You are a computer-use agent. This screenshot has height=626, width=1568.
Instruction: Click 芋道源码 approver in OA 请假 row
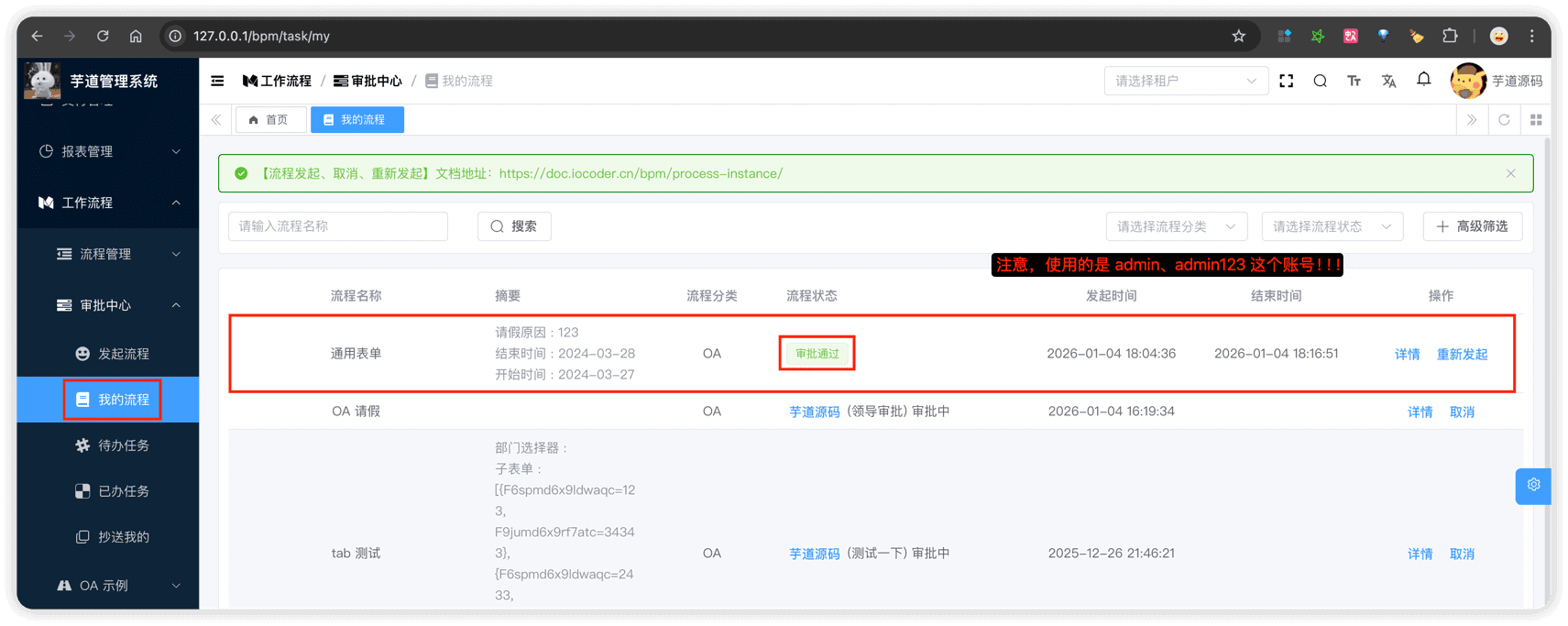815,412
